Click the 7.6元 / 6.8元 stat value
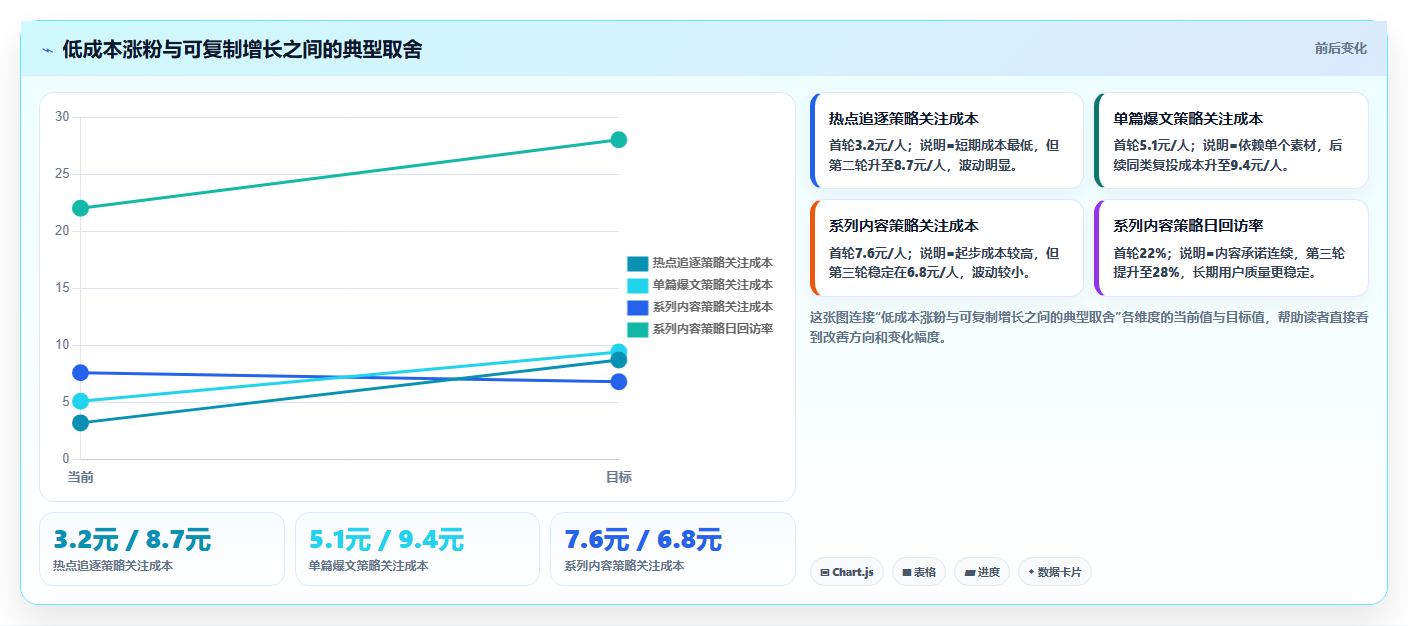This screenshot has width=1408, height=626. (x=643, y=540)
